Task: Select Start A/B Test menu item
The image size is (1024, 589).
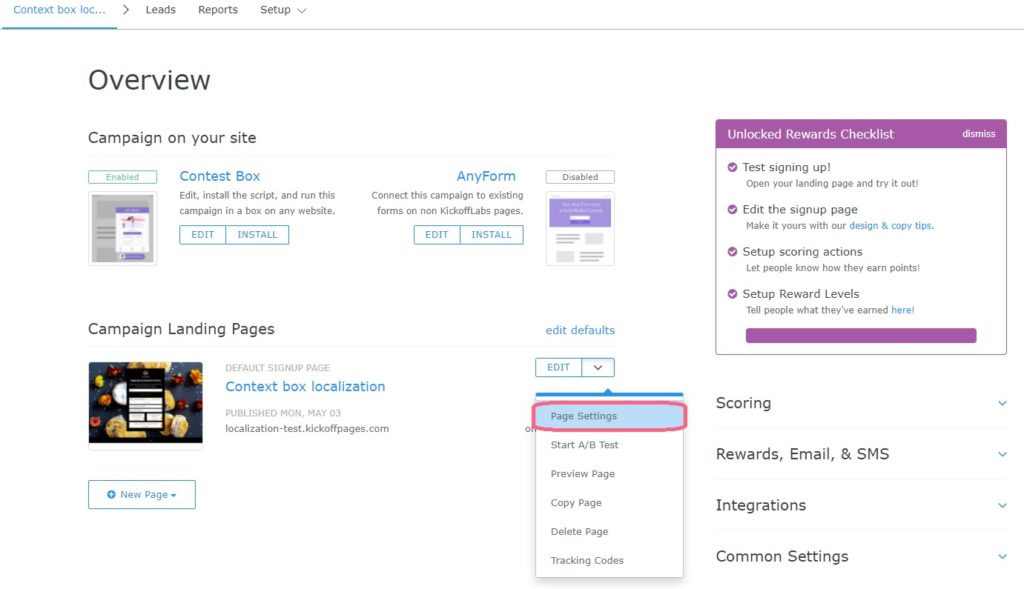Action: coord(609,445)
